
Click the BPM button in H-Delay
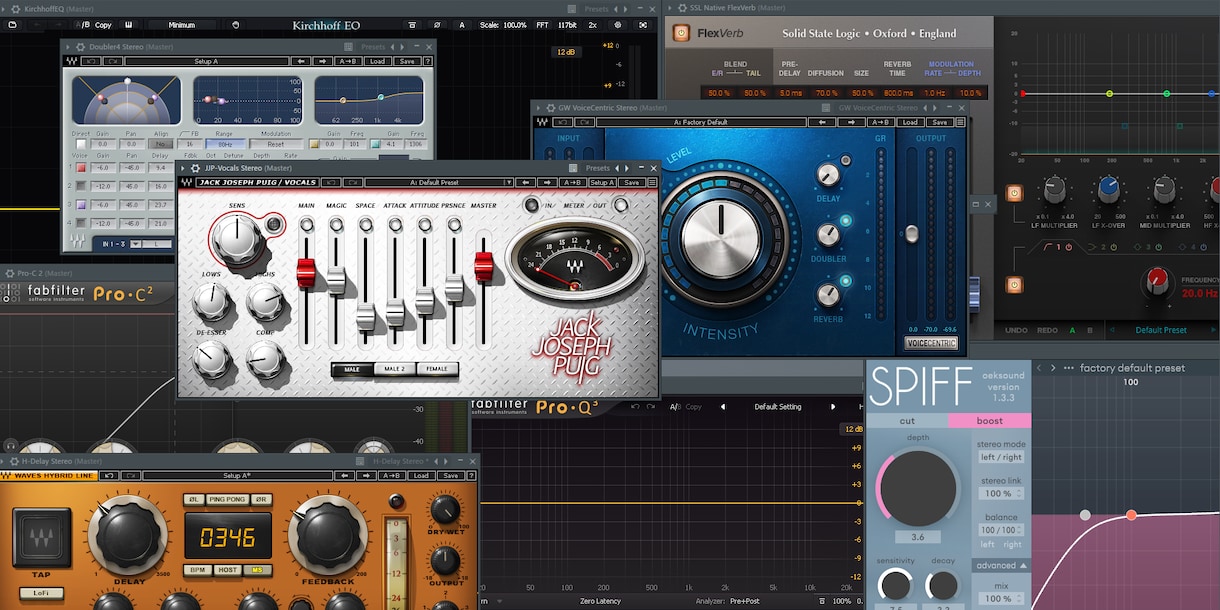click(x=197, y=570)
